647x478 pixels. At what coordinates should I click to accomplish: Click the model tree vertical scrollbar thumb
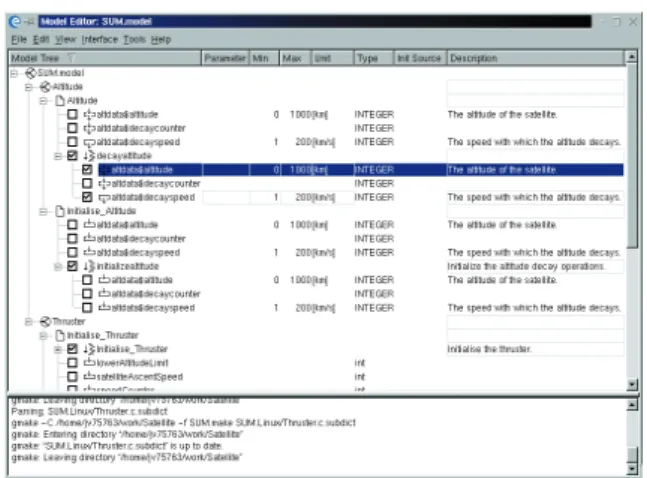click(632, 156)
